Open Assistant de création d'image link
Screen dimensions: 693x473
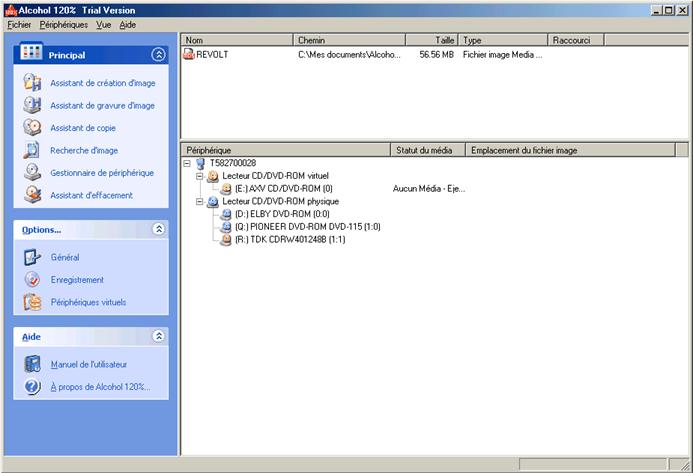coord(103,83)
